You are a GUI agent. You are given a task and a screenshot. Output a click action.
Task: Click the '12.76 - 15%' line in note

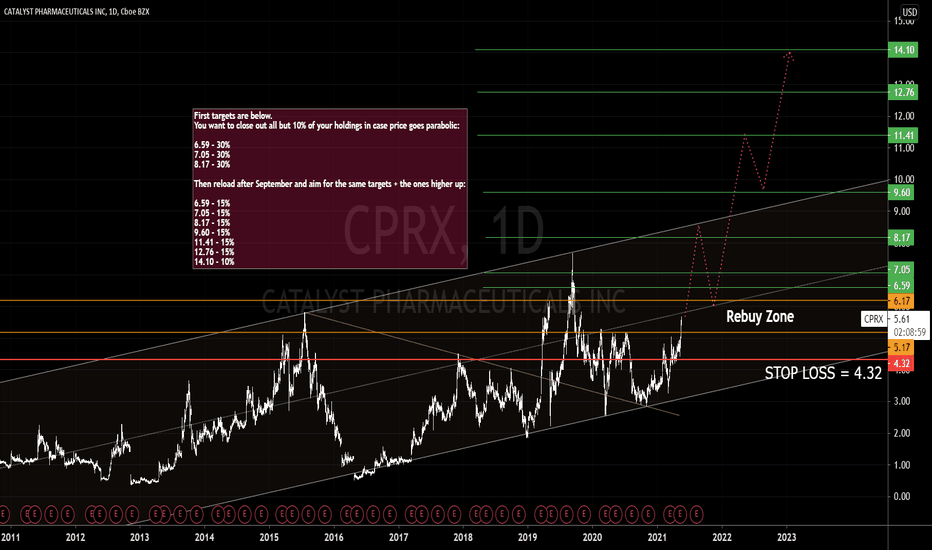(214, 252)
